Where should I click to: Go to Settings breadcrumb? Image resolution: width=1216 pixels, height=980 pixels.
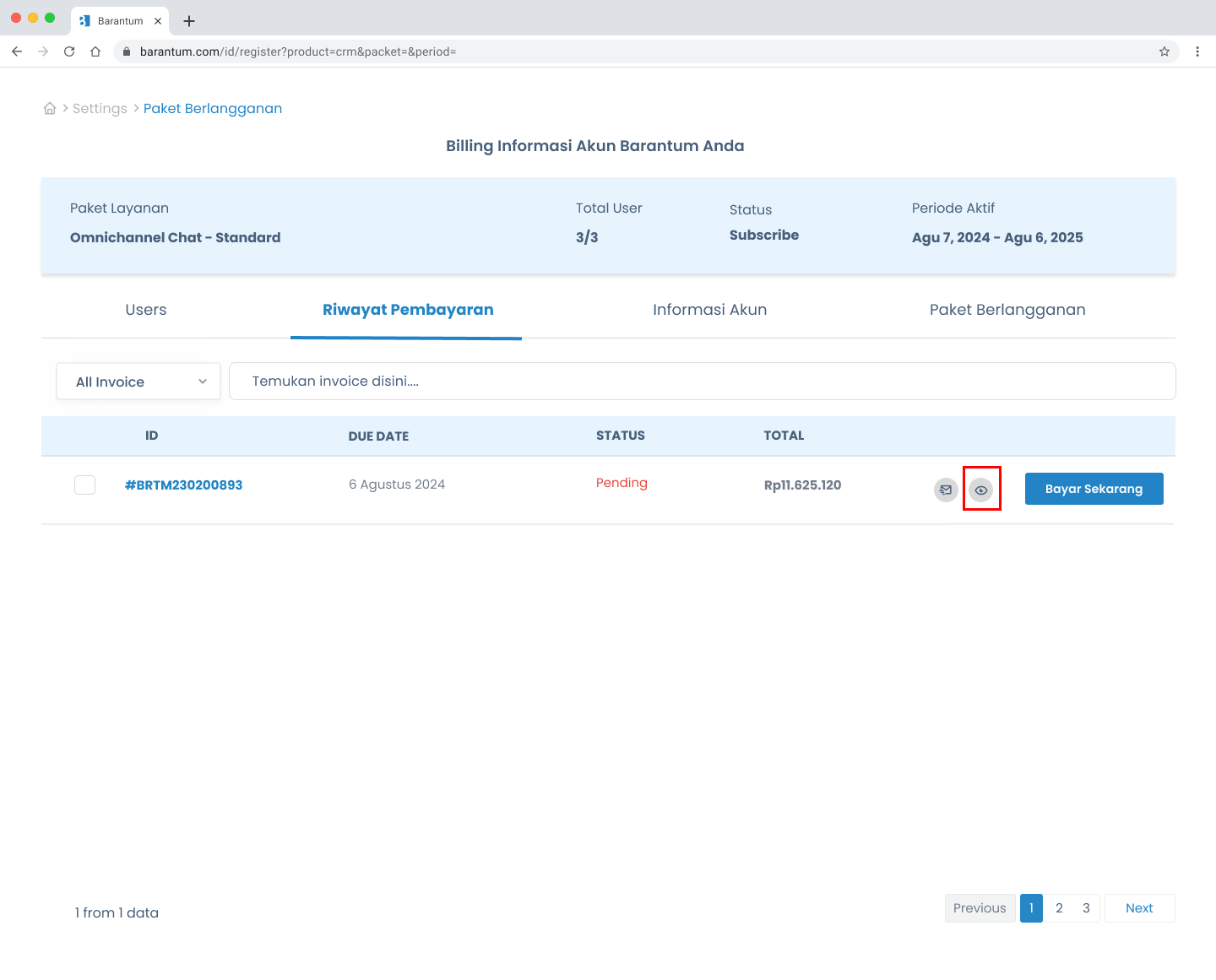[x=100, y=109]
